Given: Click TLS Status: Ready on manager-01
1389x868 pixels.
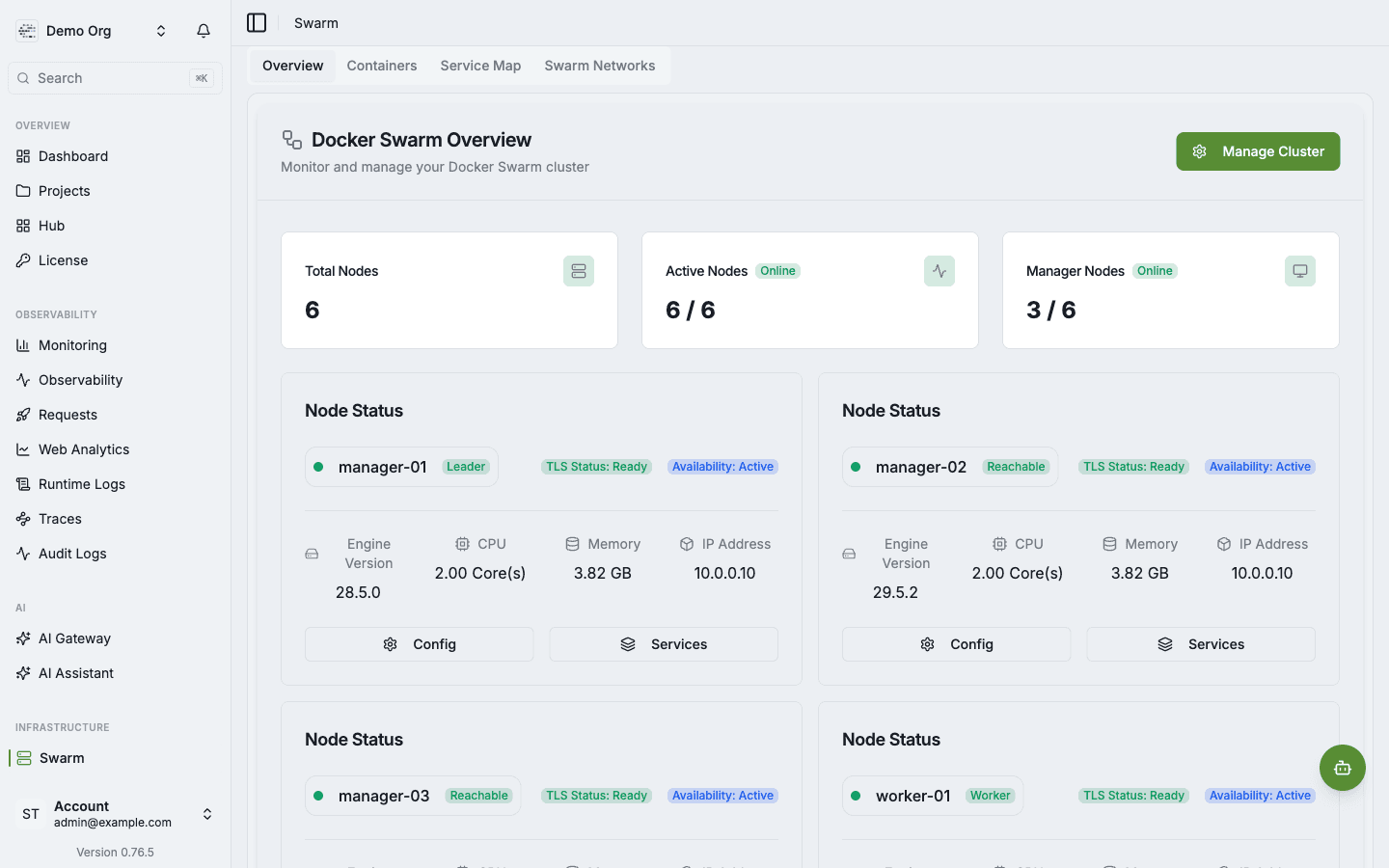Looking at the screenshot, I should coord(596,467).
